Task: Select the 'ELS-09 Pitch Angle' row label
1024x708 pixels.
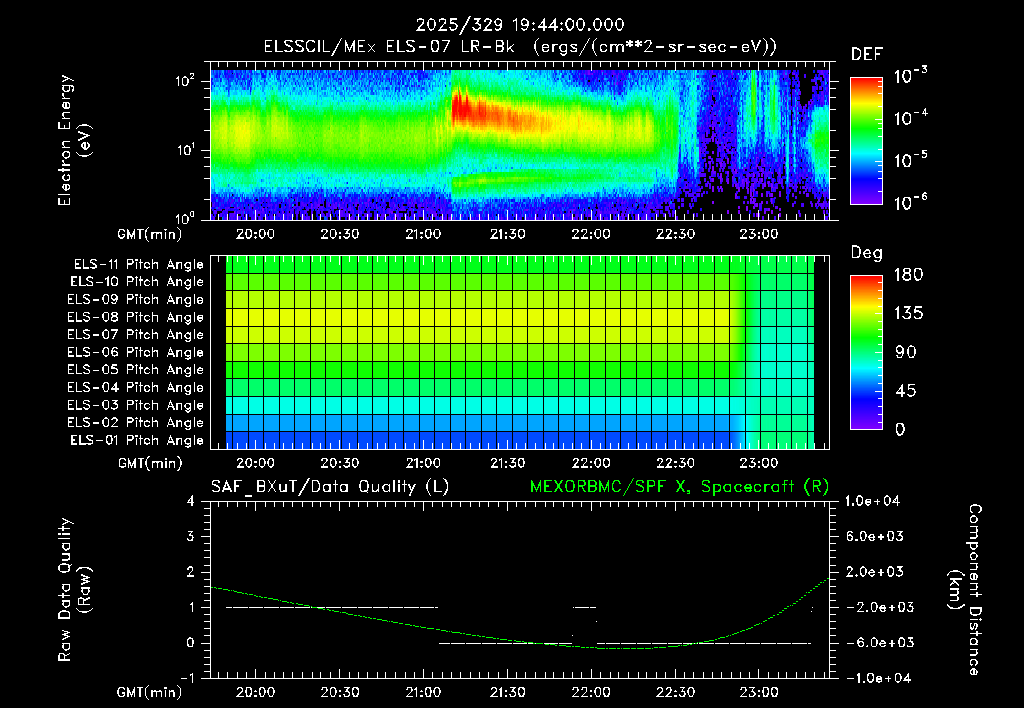Action: pos(135,300)
